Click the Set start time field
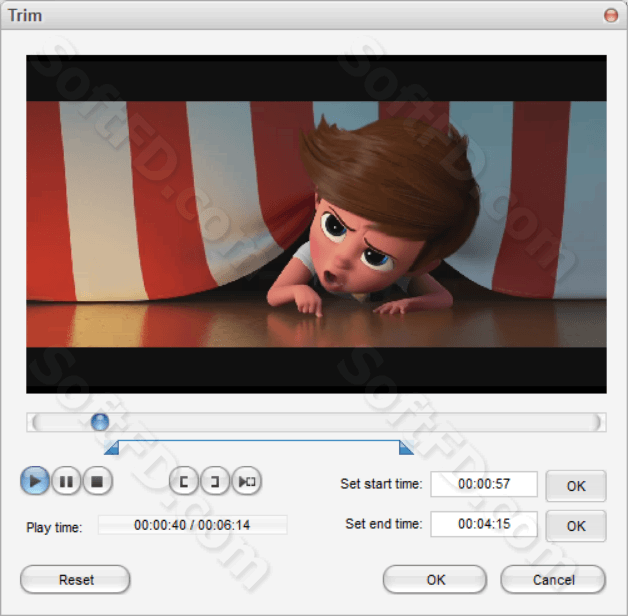Screen dimensions: 628x616 [484, 484]
